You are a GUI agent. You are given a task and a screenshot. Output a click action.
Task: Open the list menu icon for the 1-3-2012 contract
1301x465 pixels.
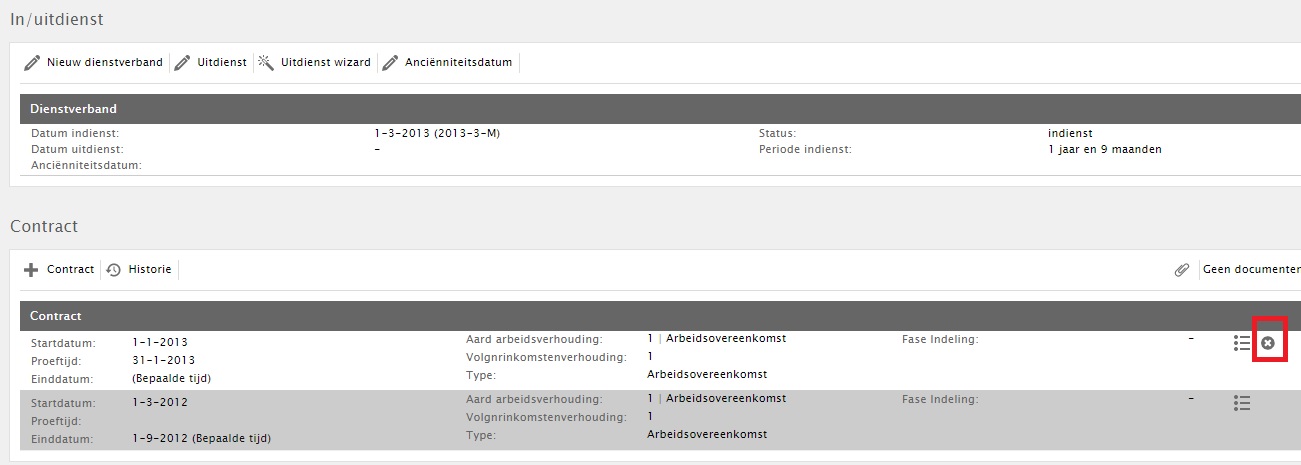(1242, 403)
